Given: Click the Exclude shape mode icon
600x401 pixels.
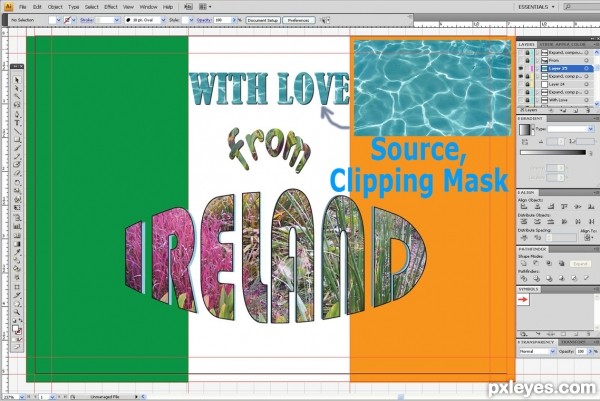Looking at the screenshot, I should [x=562, y=263].
